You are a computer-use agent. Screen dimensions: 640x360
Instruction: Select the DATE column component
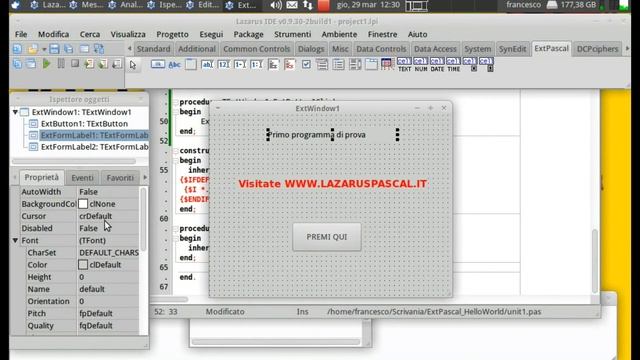pyautogui.click(x=437, y=64)
